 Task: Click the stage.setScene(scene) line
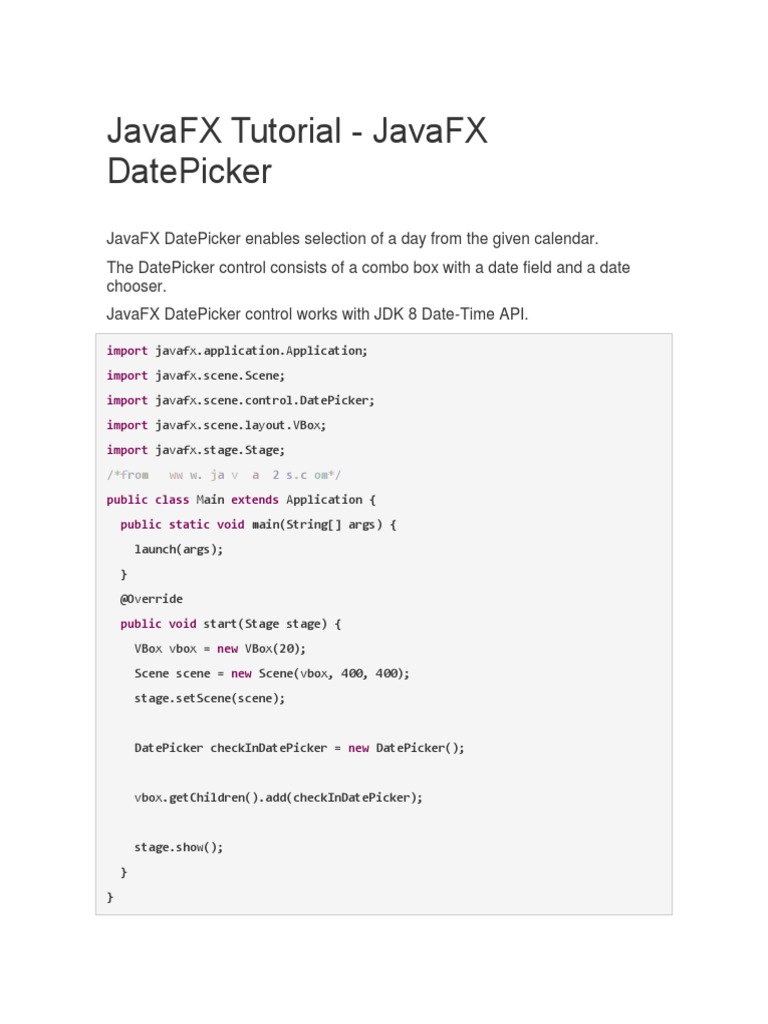(210, 698)
